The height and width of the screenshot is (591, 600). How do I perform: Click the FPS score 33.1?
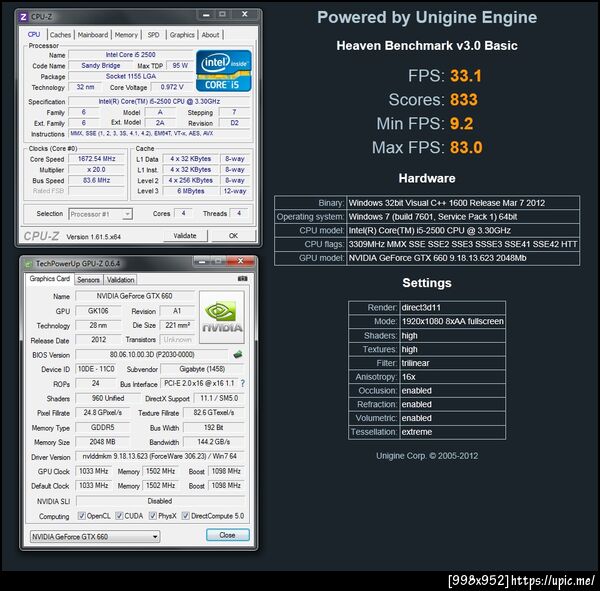point(466,76)
